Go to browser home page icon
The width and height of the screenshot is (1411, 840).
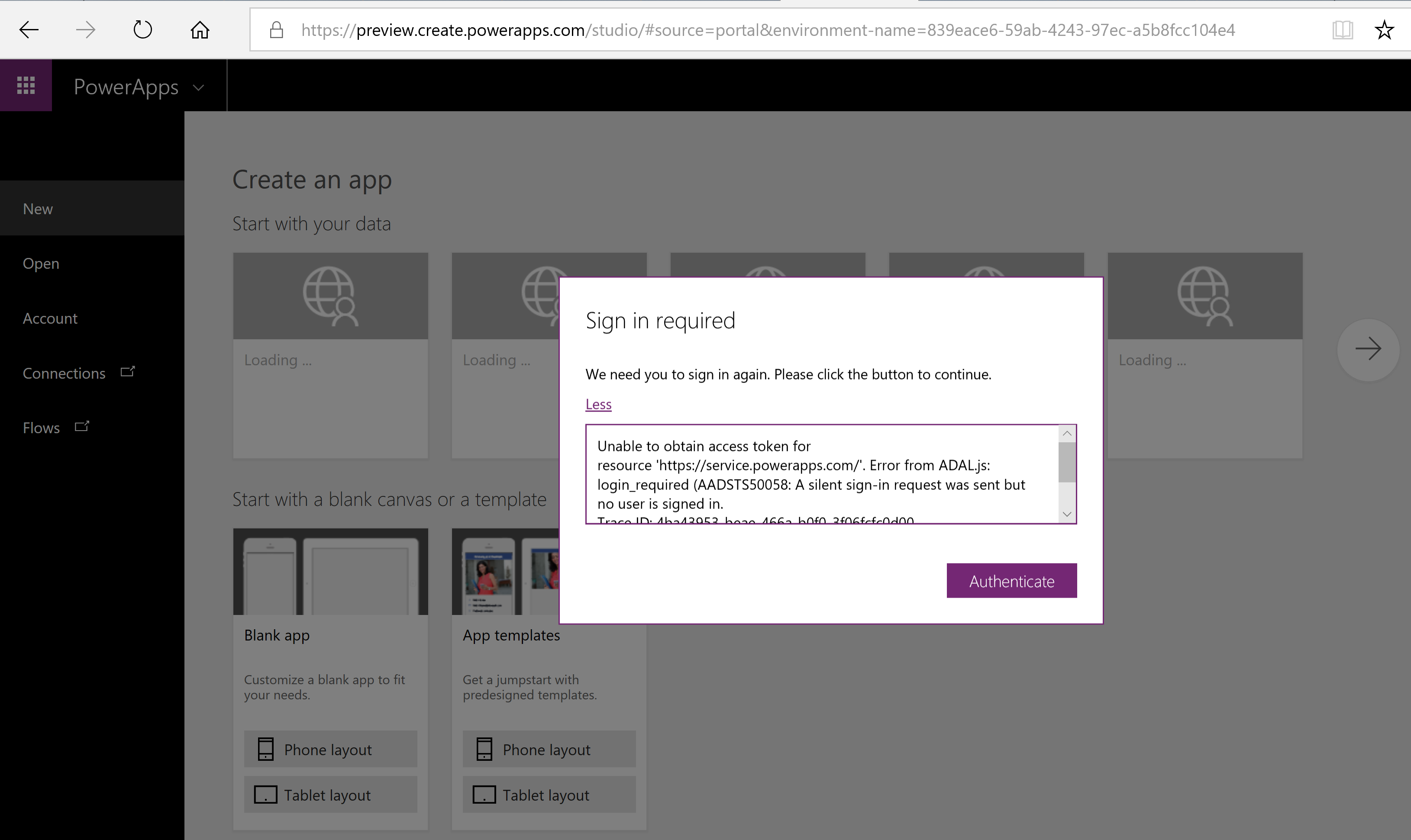[199, 29]
